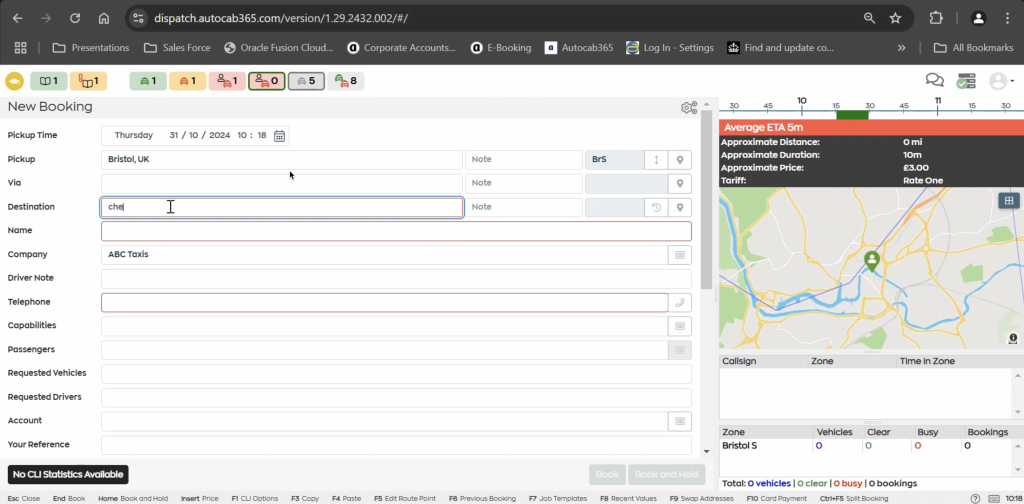
Task: Click the Destination Note field
Action: point(523,207)
